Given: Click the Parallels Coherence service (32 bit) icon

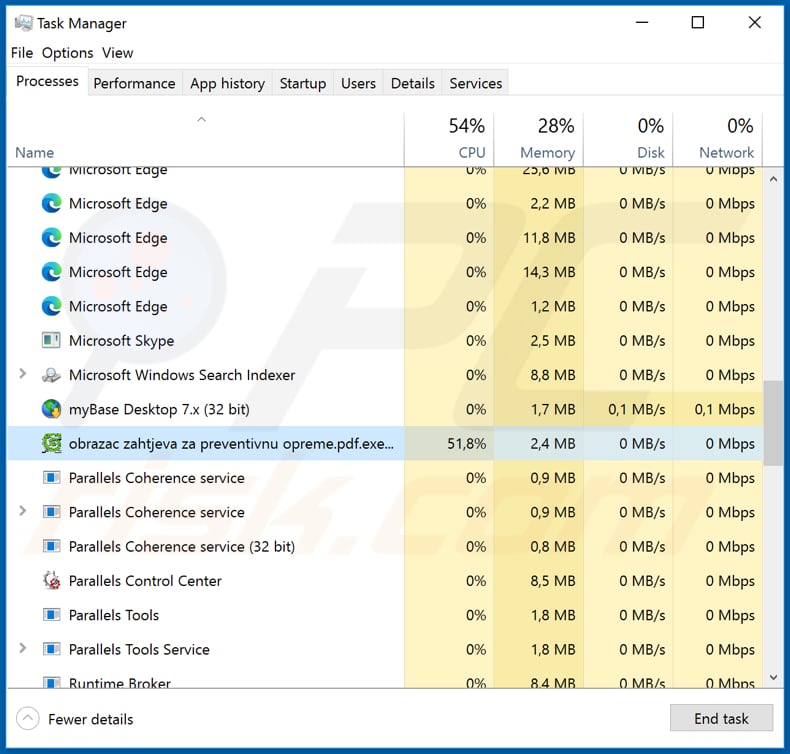Looking at the screenshot, I should tap(51, 546).
